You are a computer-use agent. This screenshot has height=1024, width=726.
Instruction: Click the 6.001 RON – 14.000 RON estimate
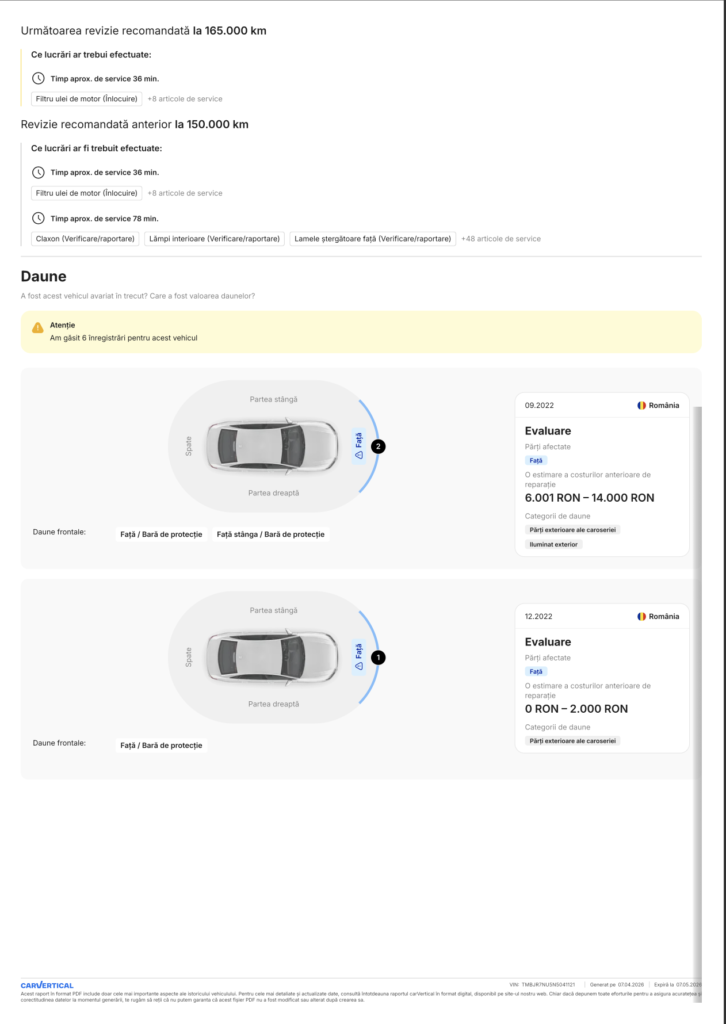pyautogui.click(x=590, y=498)
